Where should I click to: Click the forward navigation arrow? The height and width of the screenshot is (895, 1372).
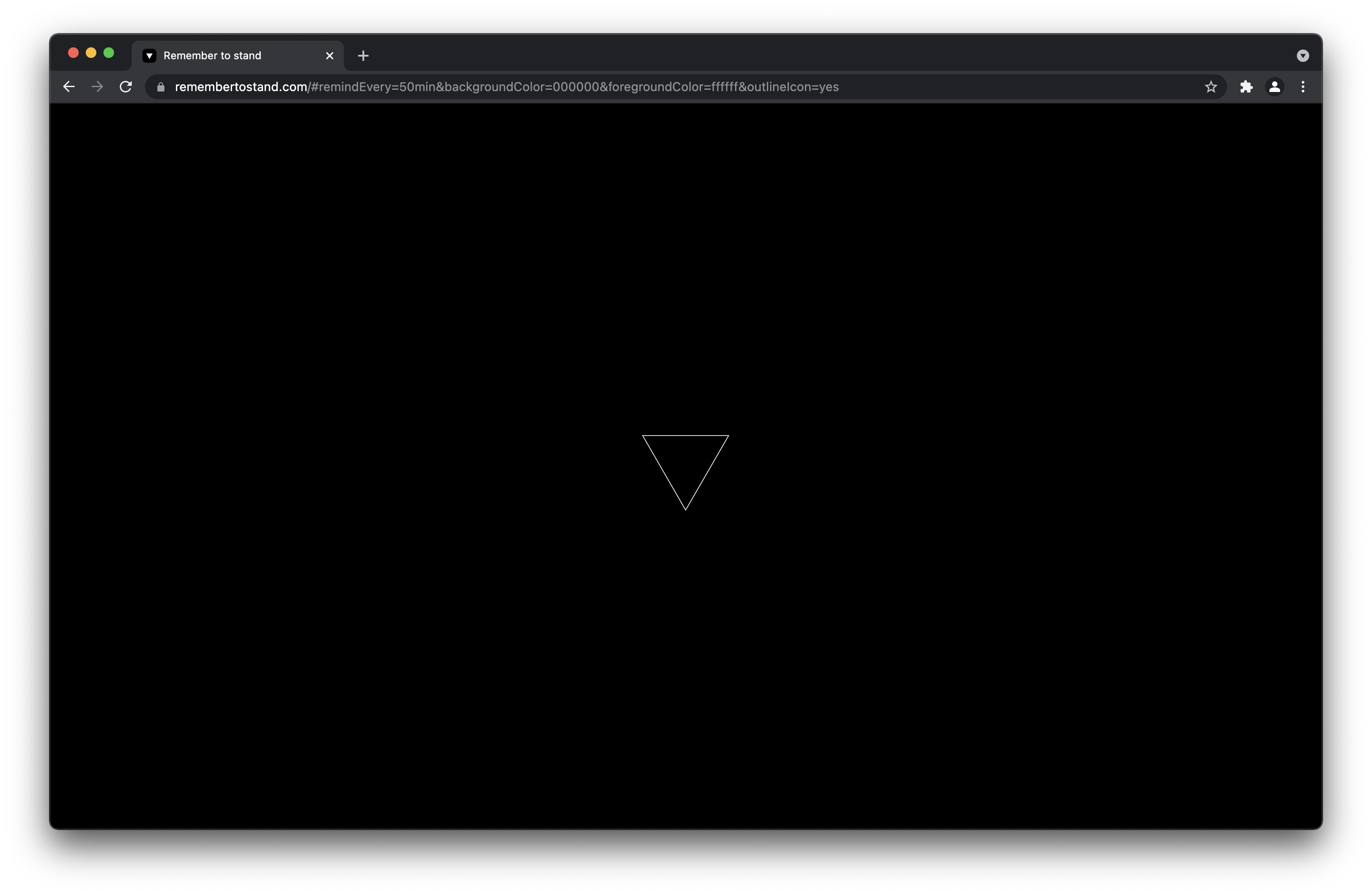pyautogui.click(x=96, y=87)
